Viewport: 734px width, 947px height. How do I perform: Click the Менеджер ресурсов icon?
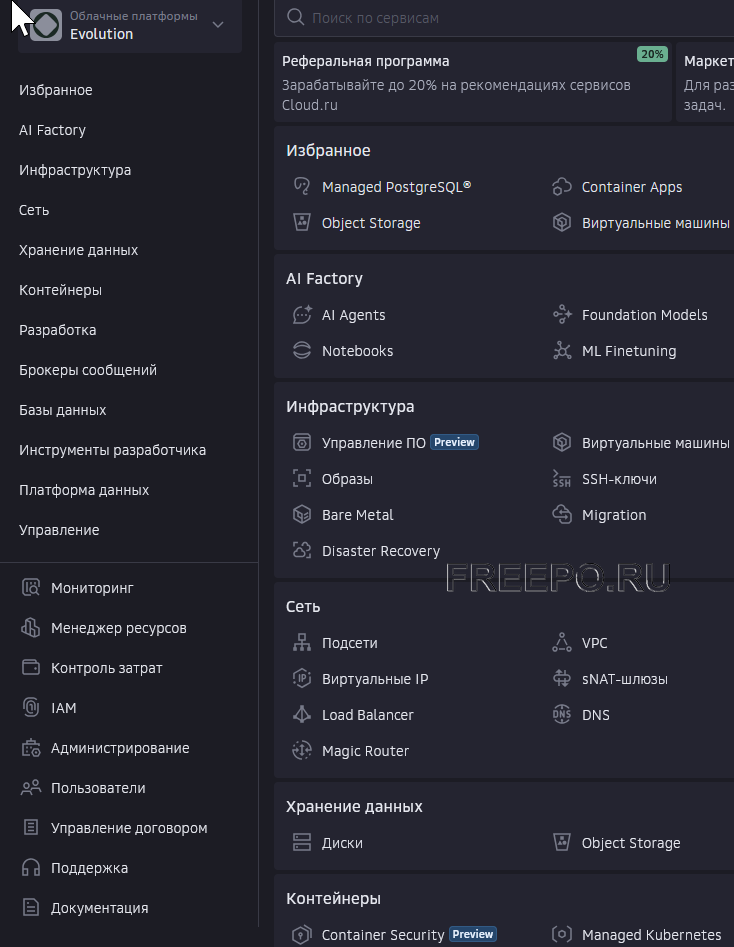click(x=31, y=628)
